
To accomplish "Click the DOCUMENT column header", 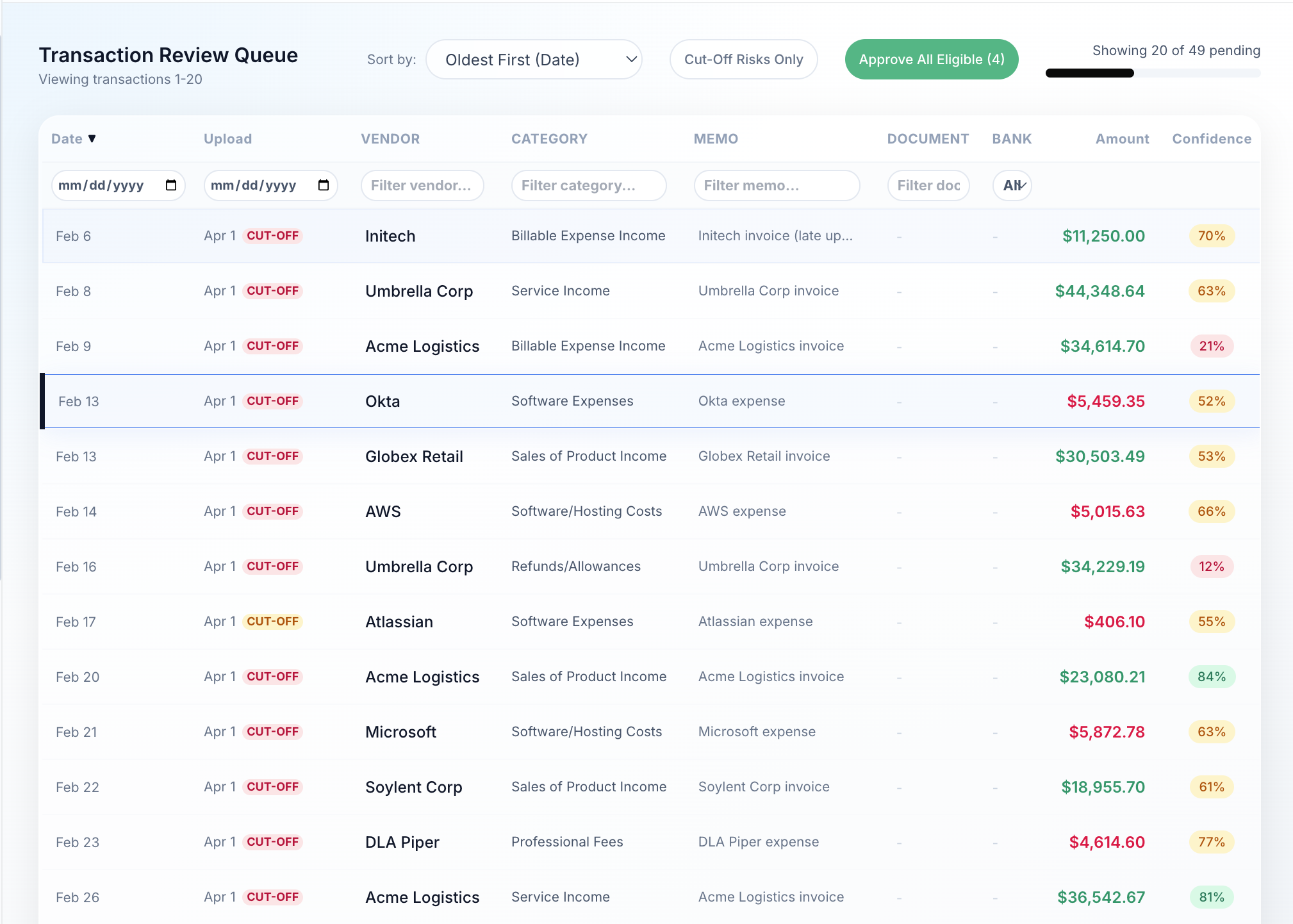I will 928,138.
